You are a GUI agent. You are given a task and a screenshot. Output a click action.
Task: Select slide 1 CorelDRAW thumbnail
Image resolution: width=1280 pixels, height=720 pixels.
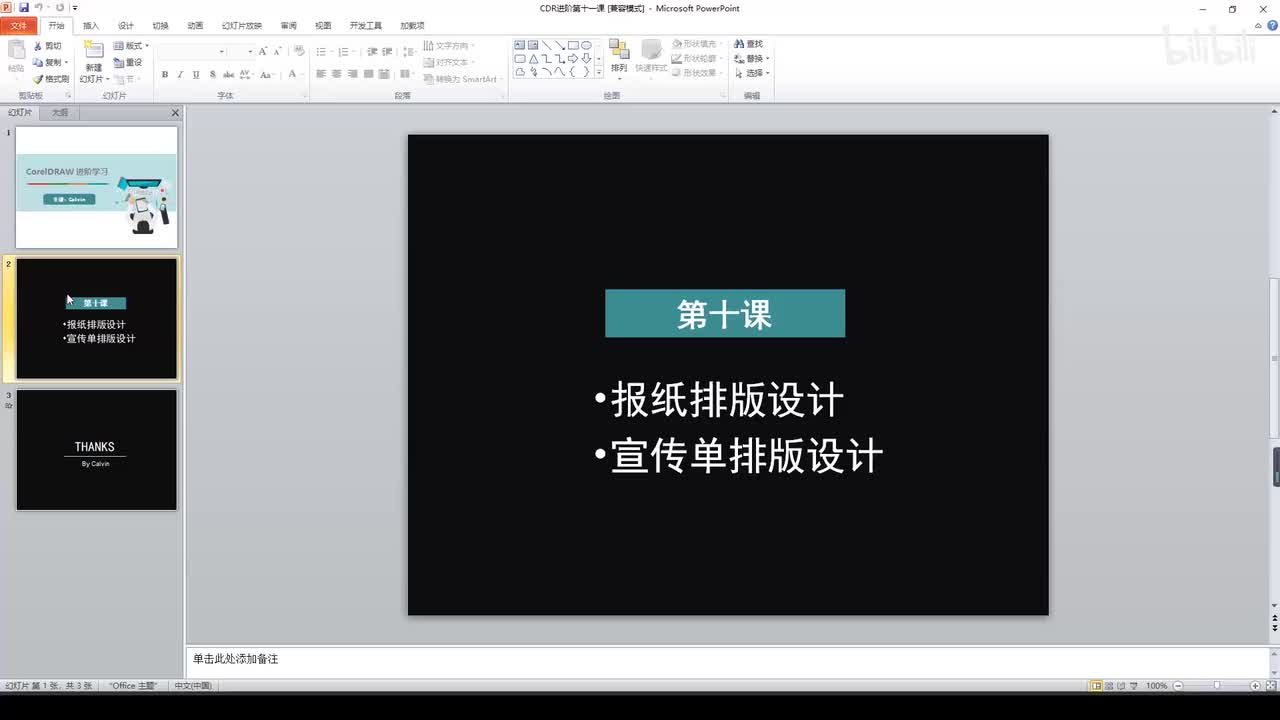[x=97, y=187]
